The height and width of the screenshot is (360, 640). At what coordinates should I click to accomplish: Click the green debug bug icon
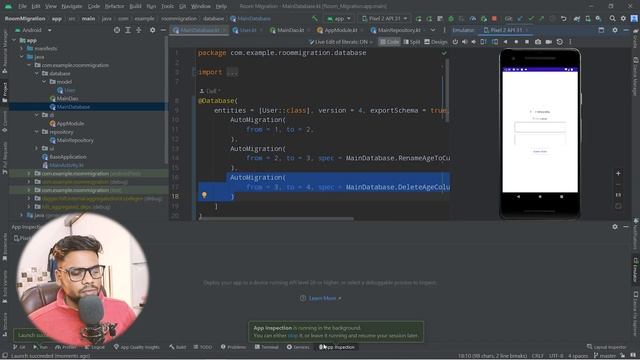[x=451, y=18]
